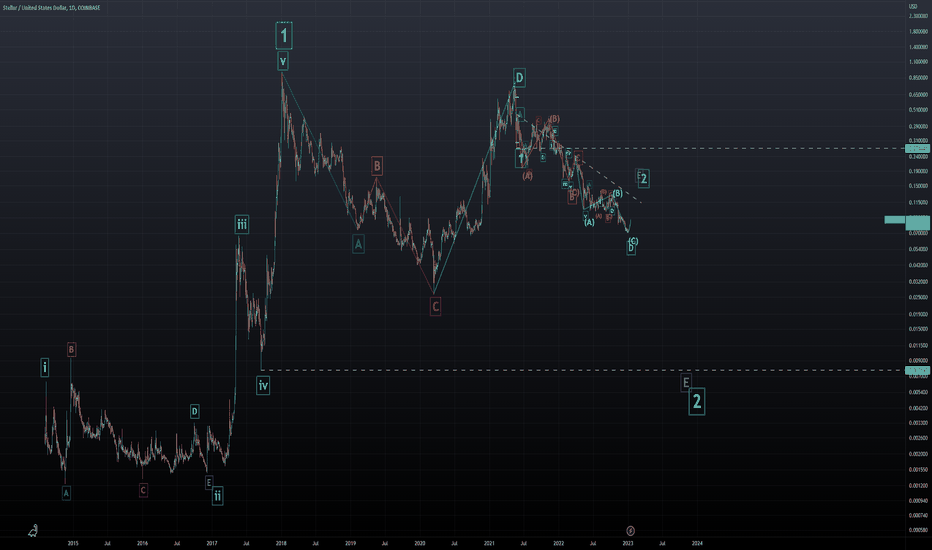This screenshot has width=932, height=550.
Task: Select the teal '(A)' label near mid 2022
Action: (588, 222)
